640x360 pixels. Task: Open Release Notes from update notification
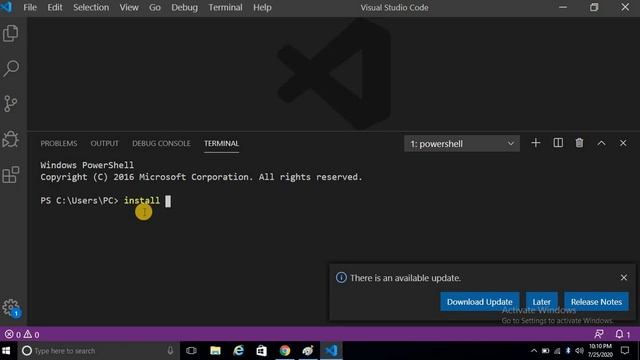coord(596,302)
